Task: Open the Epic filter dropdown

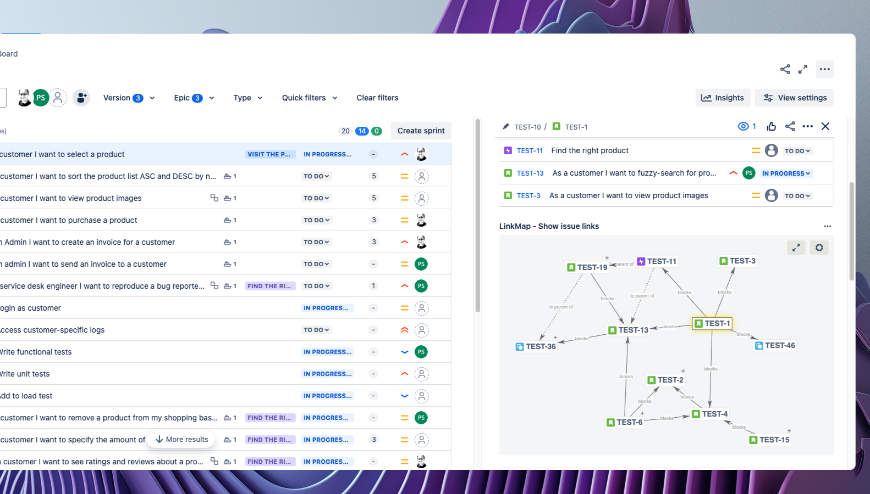Action: (194, 98)
